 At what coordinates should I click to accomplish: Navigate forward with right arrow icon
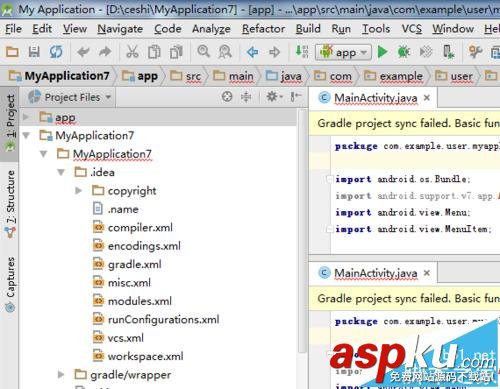click(274, 52)
